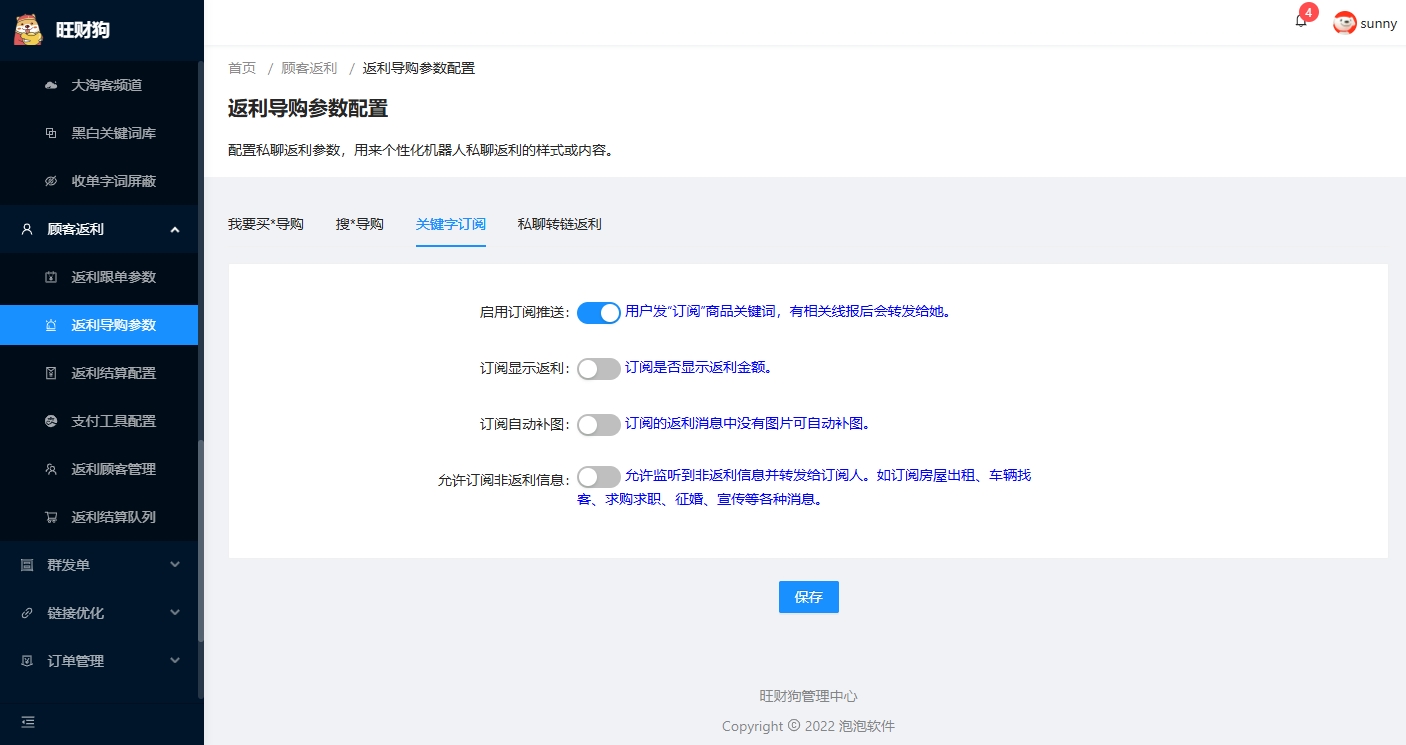Go to 首页 breadcrumb link
This screenshot has height=745, width=1406.
tap(241, 68)
